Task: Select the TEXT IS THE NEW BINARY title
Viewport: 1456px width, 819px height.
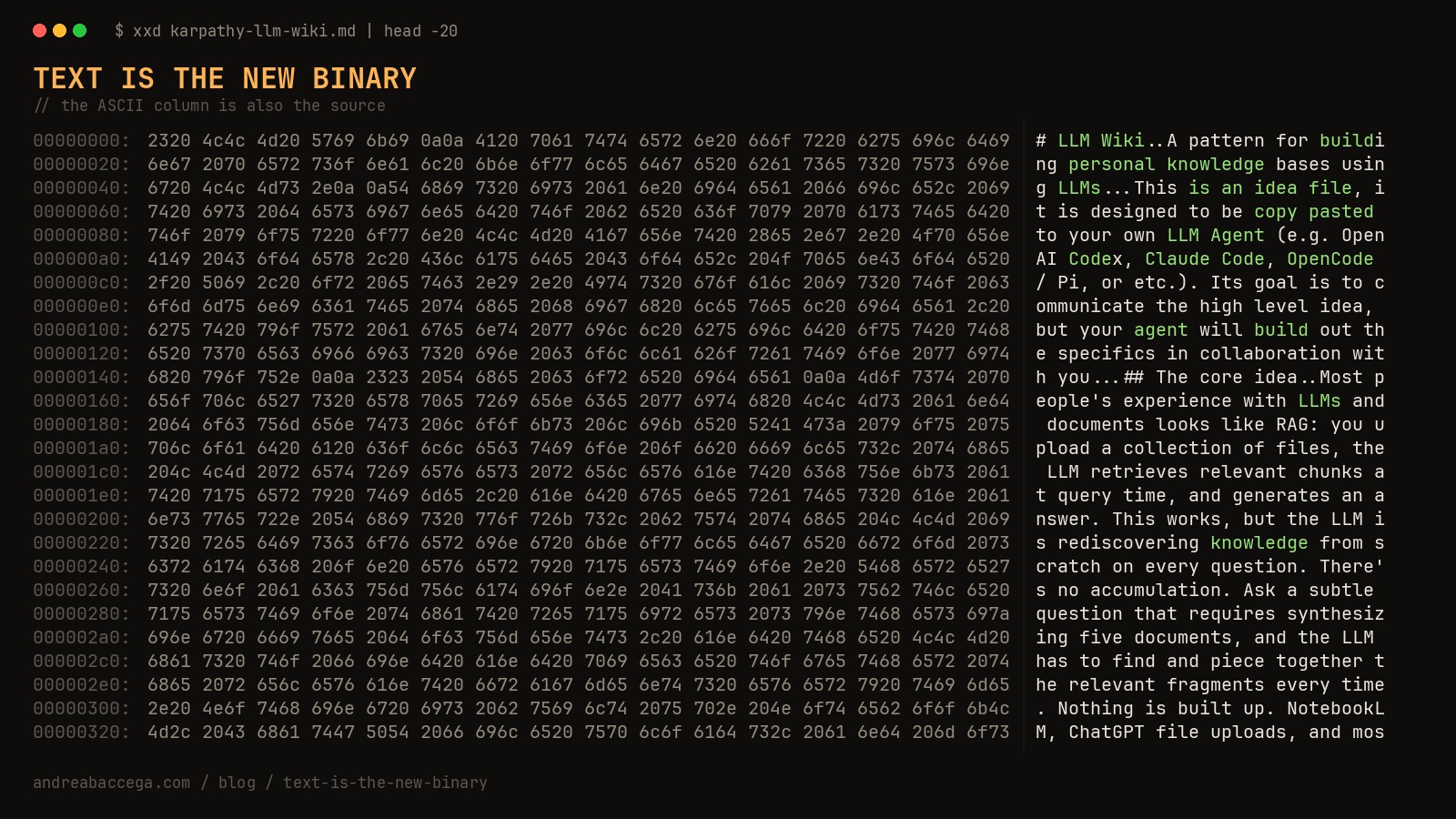Action: pos(226,79)
